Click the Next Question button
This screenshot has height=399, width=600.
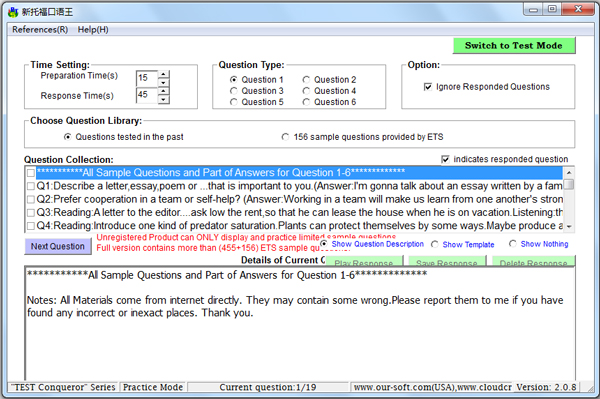pyautogui.click(x=58, y=246)
